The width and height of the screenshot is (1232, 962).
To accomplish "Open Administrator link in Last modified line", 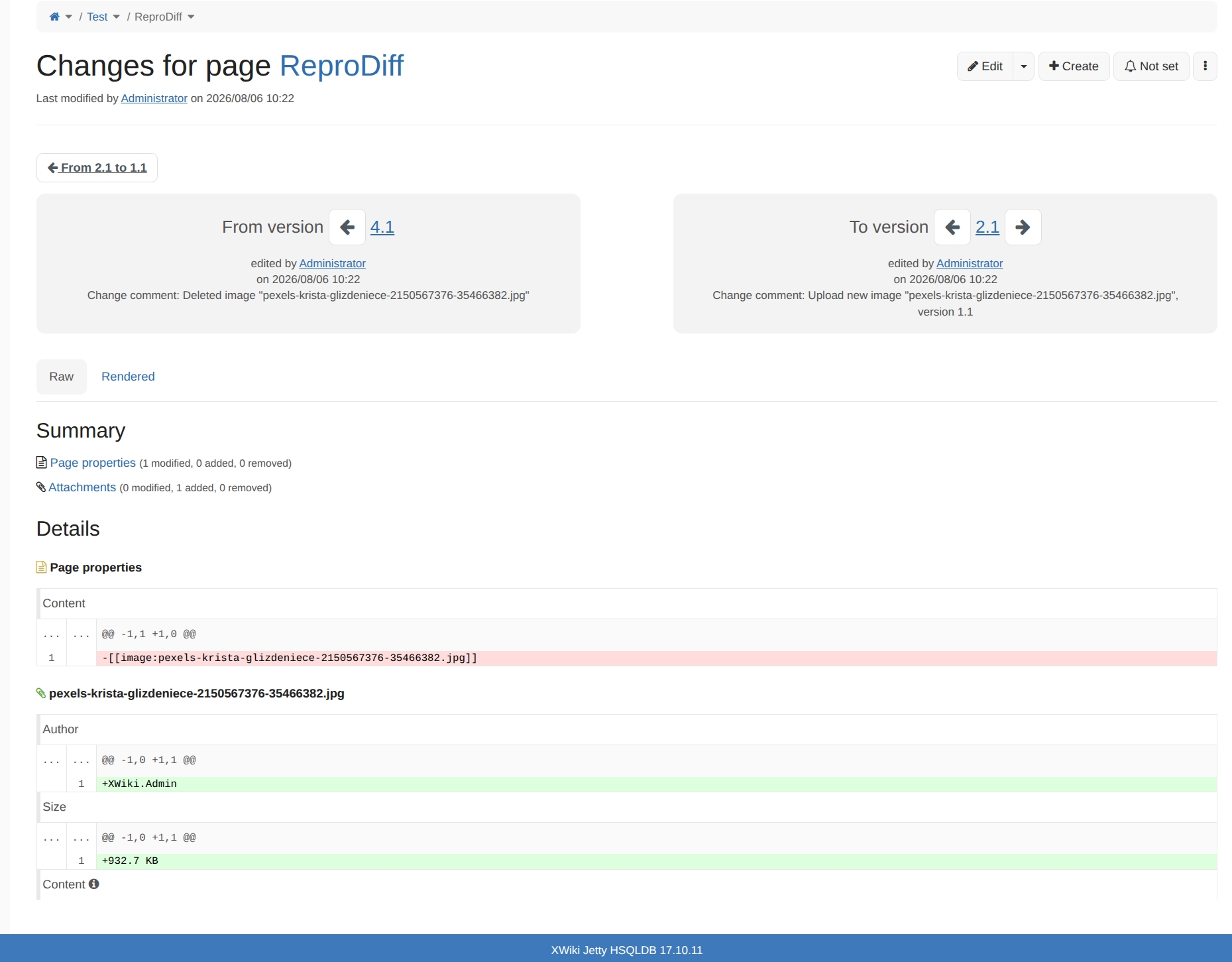I will 154,98.
